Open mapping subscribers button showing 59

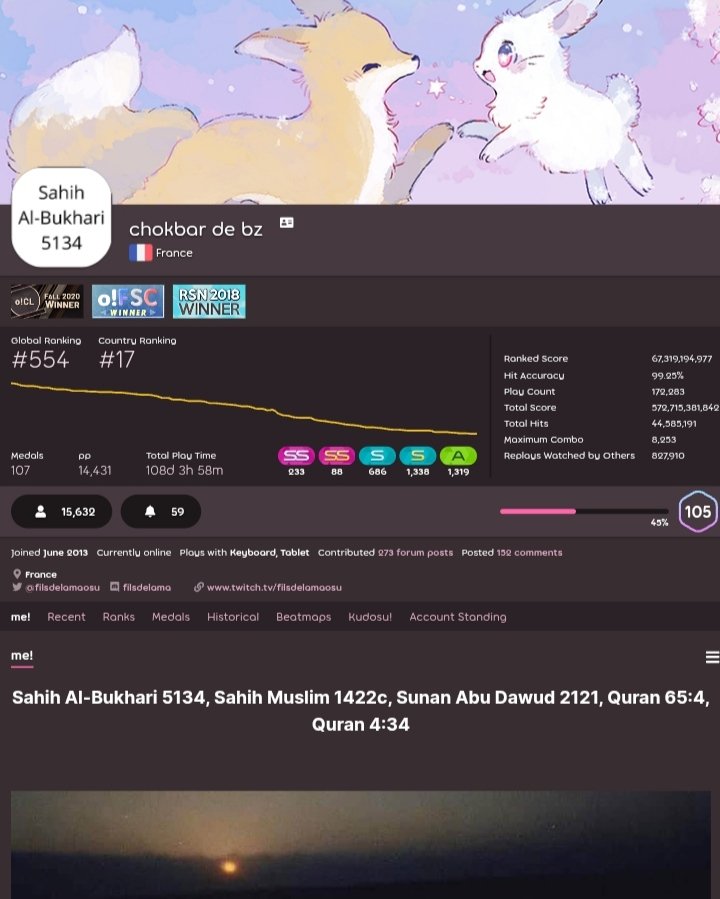pyautogui.click(x=161, y=511)
